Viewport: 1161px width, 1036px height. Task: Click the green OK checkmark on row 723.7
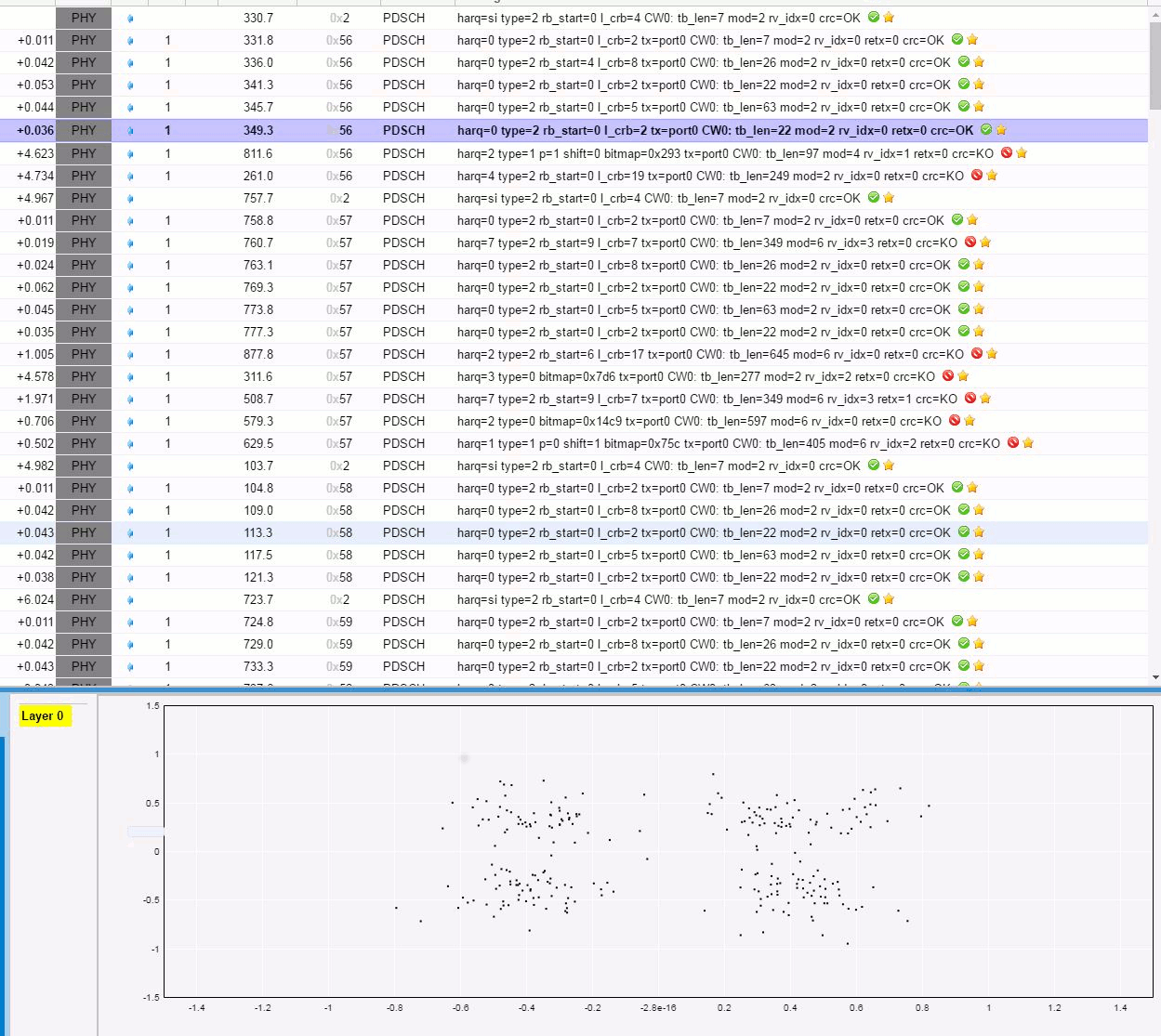(874, 599)
